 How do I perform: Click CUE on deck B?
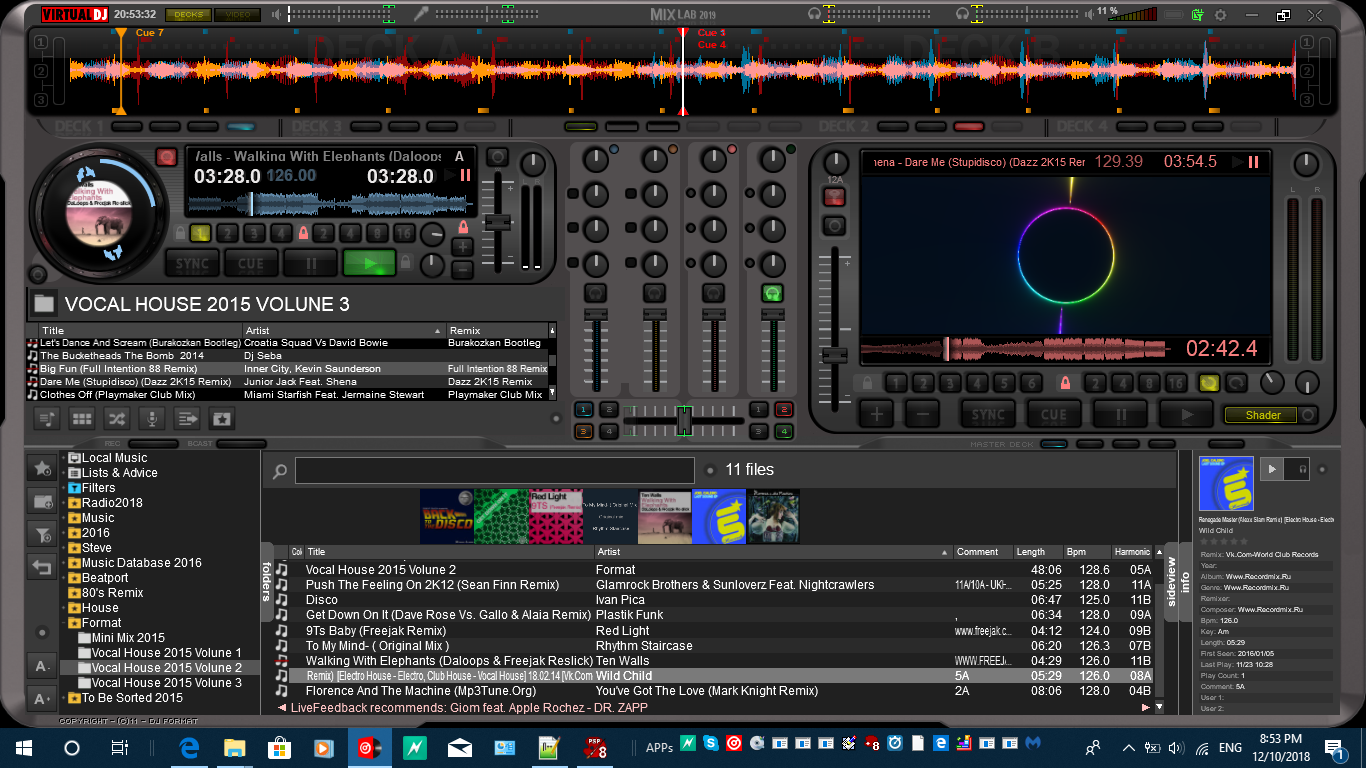[x=1054, y=414]
